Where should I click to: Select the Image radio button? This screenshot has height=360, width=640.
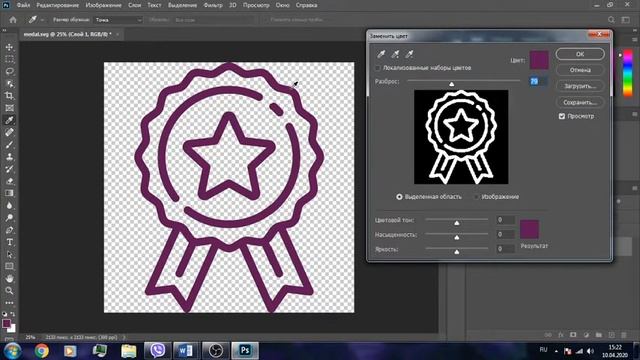click(x=476, y=197)
